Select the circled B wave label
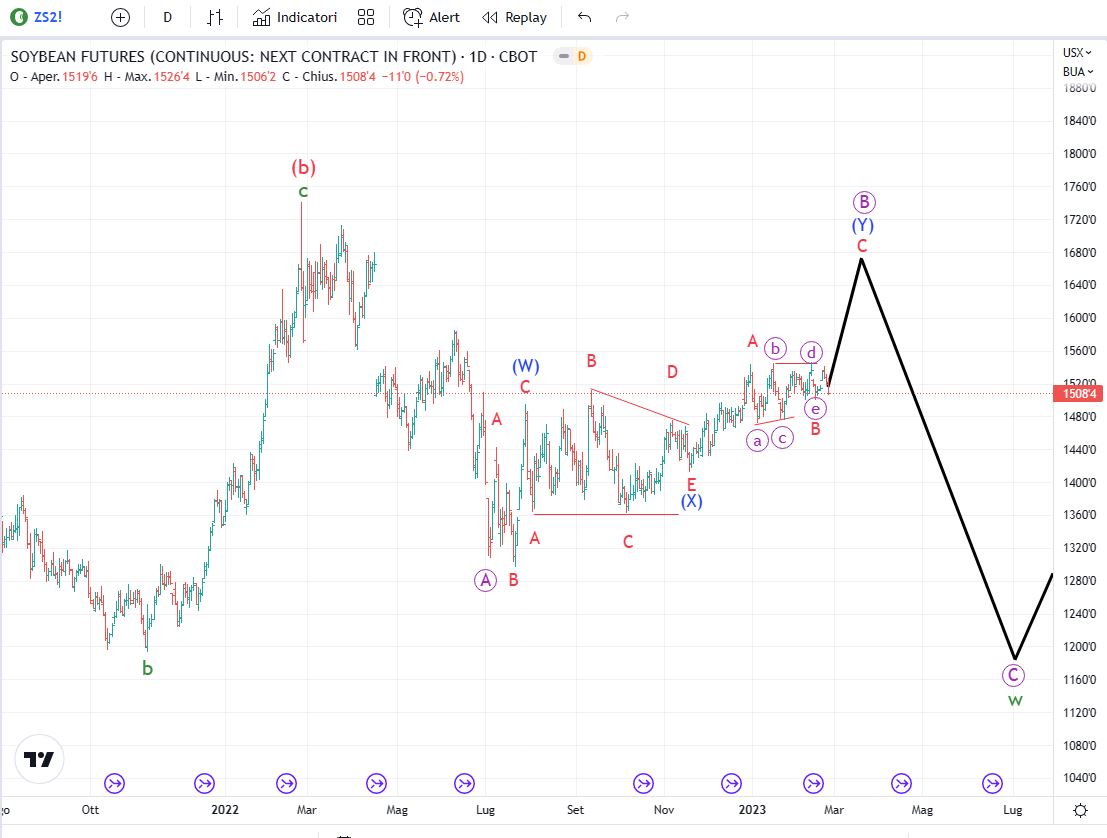1107x838 pixels. click(x=864, y=203)
